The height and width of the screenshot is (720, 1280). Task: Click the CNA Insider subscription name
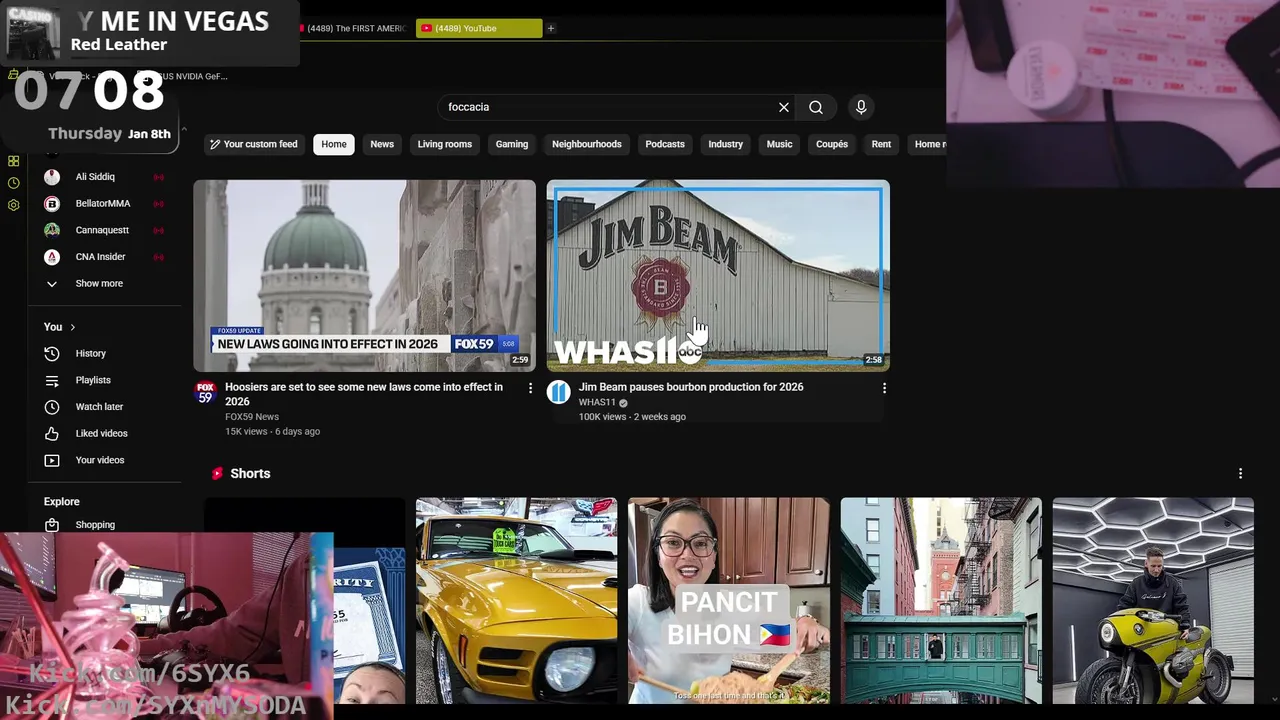[100, 257]
